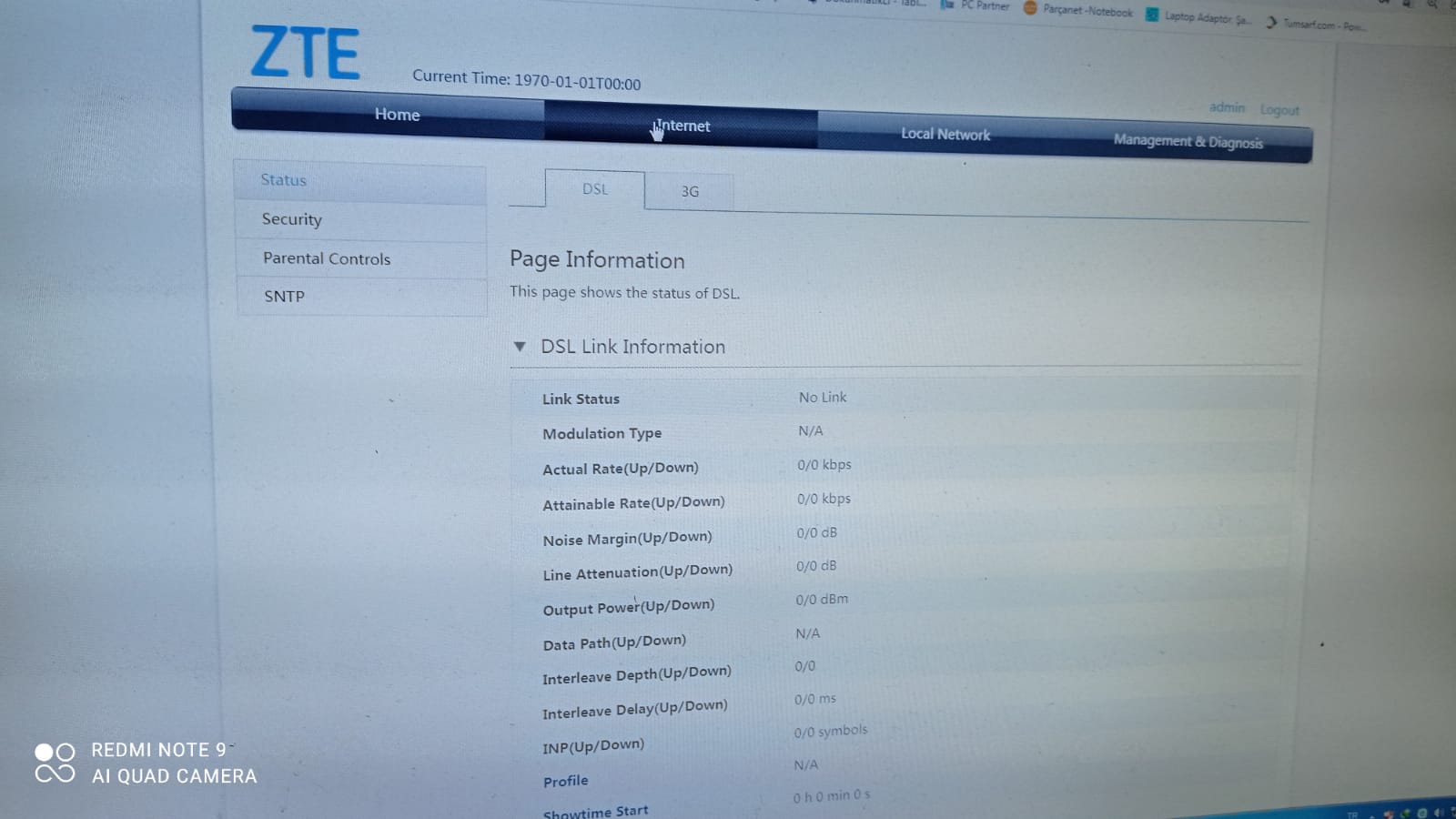
Task: Click the Noise Margin(Up/Down) label
Action: point(627,538)
